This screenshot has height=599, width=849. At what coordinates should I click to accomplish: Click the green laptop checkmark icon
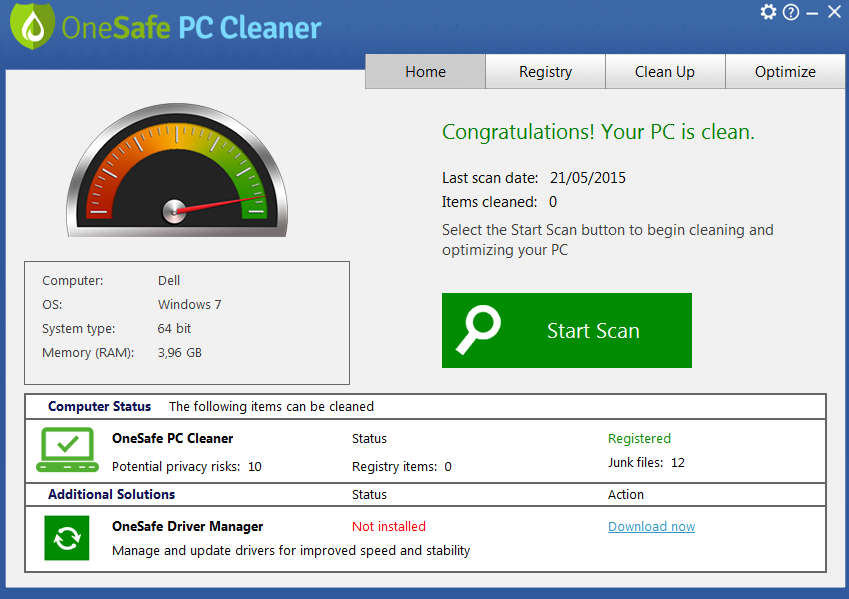(68, 450)
